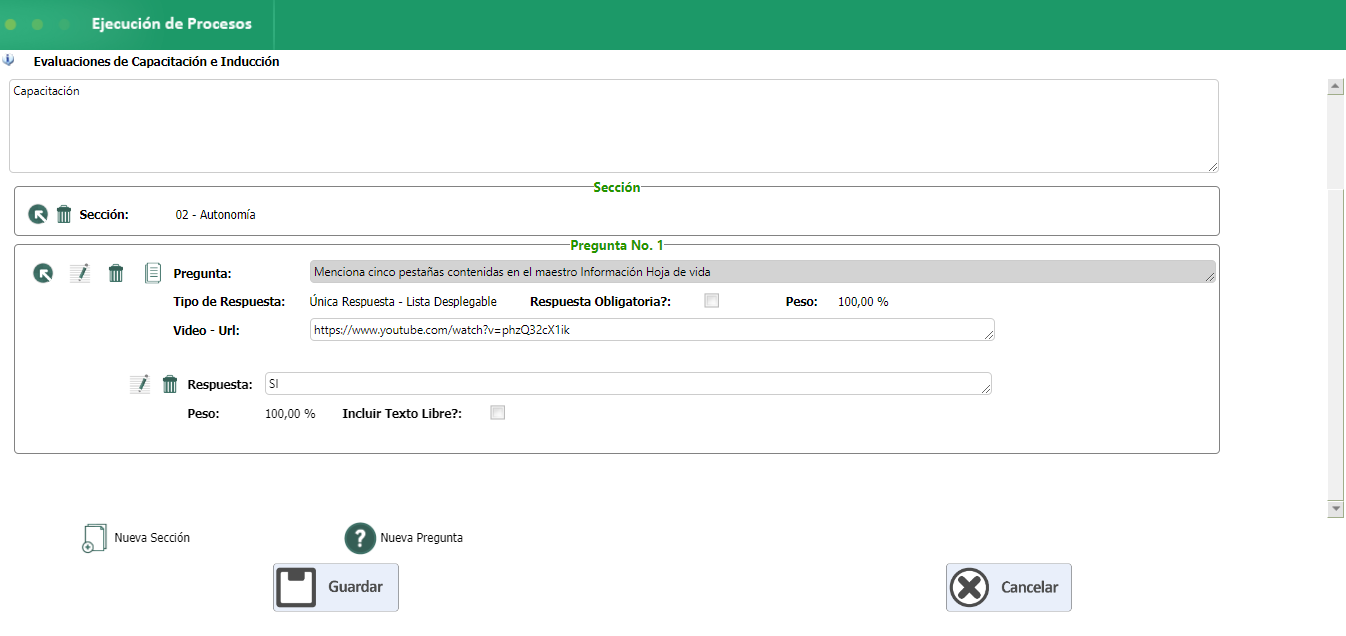Image resolution: width=1346 pixels, height=636 pixels.
Task: Click the Cancelar button
Action: [x=1009, y=587]
